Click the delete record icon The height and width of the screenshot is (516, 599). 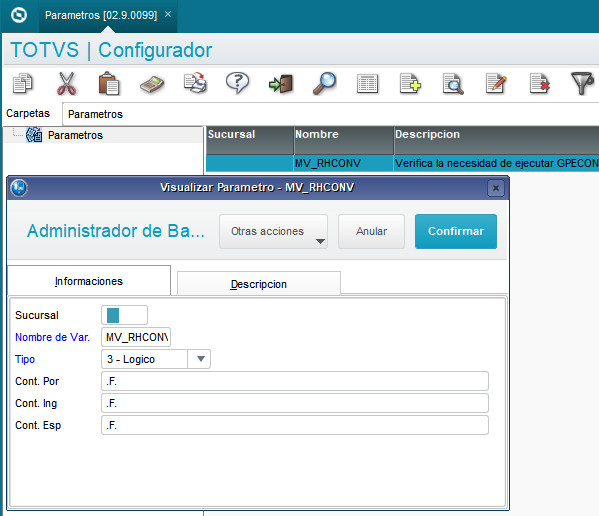[x=539, y=83]
